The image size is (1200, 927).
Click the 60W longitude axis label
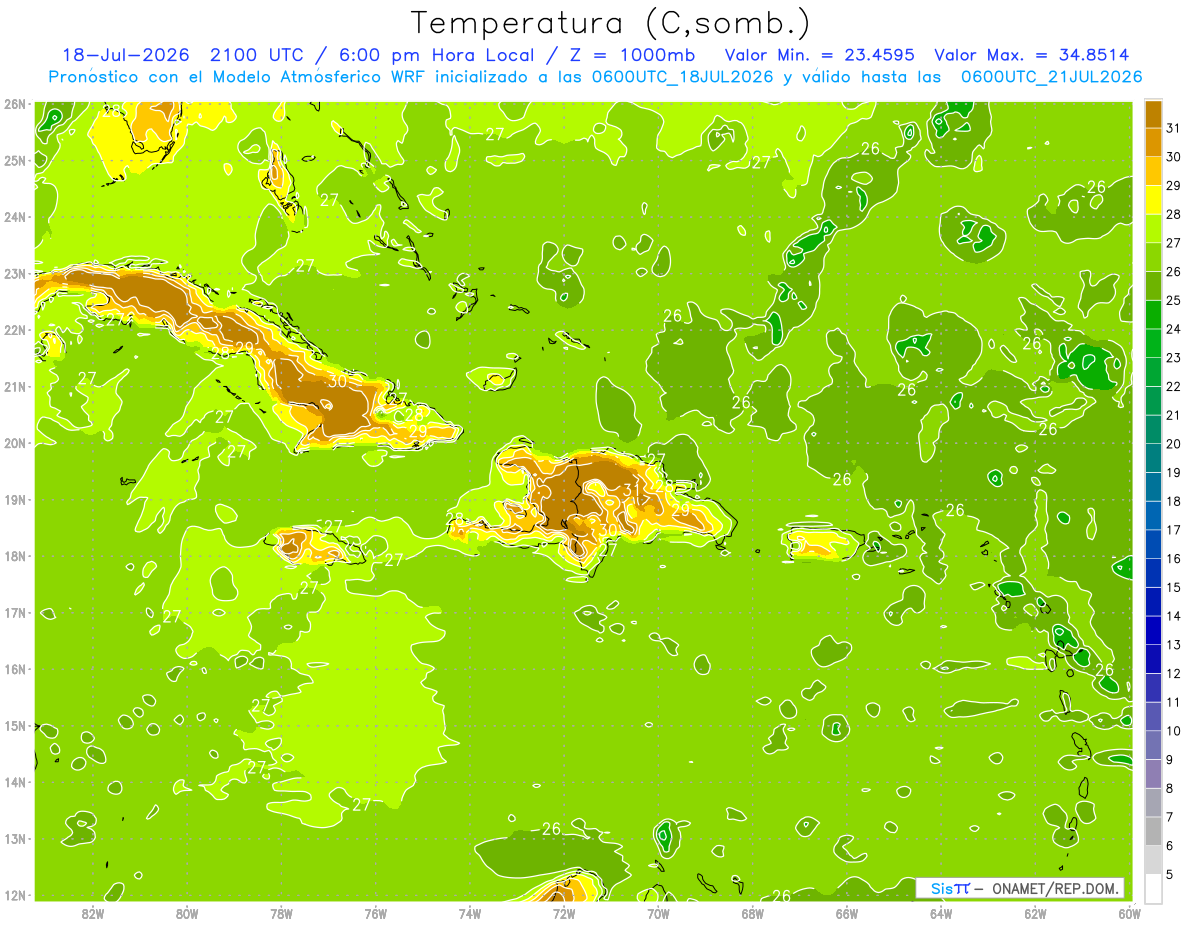click(1130, 914)
